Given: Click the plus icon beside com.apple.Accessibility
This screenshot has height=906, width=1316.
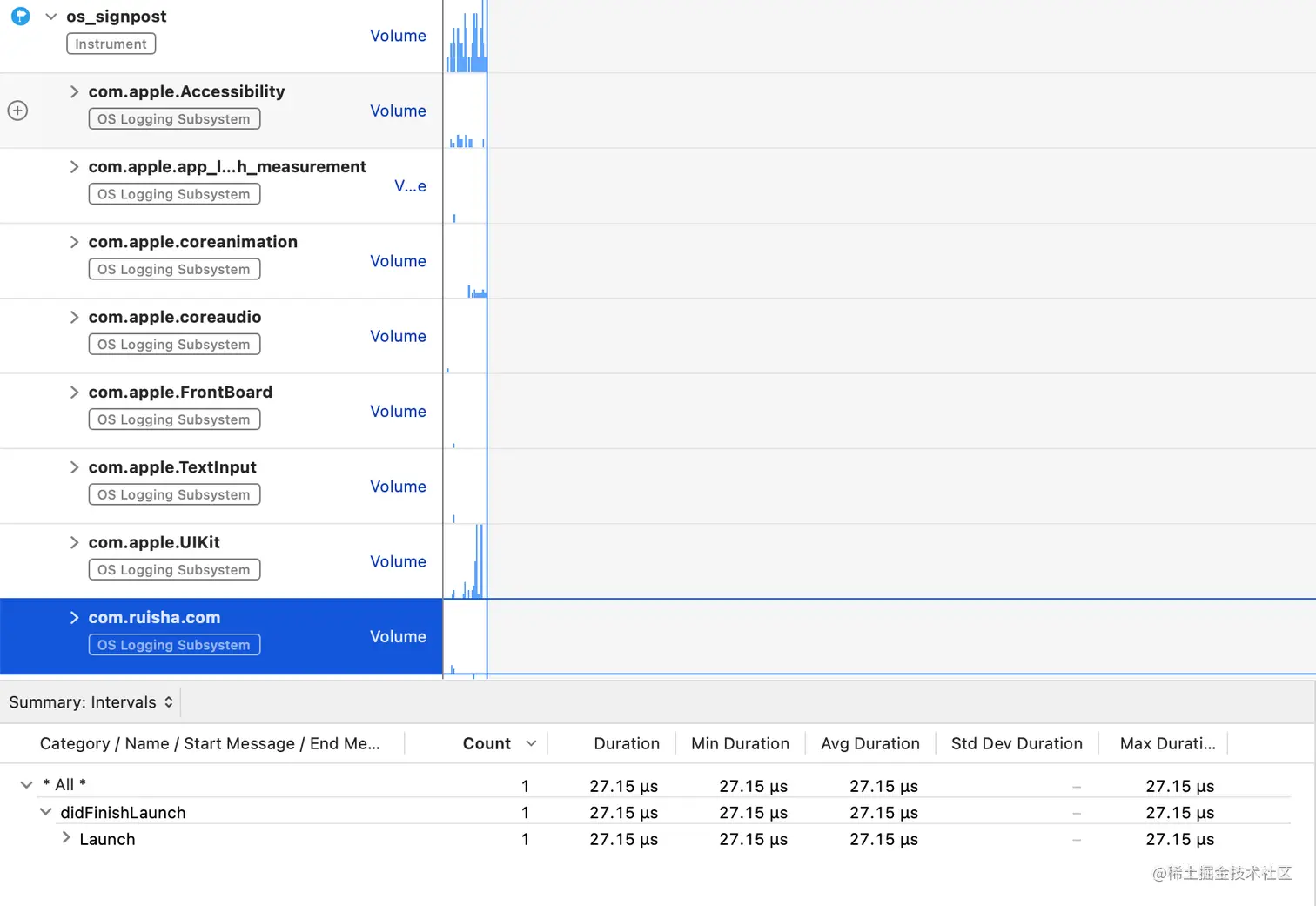Looking at the screenshot, I should [x=17, y=111].
